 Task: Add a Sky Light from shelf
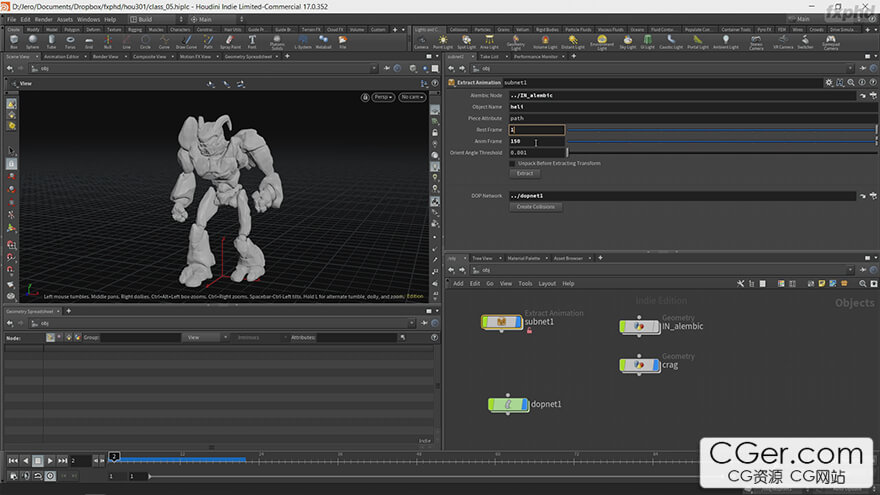click(627, 42)
